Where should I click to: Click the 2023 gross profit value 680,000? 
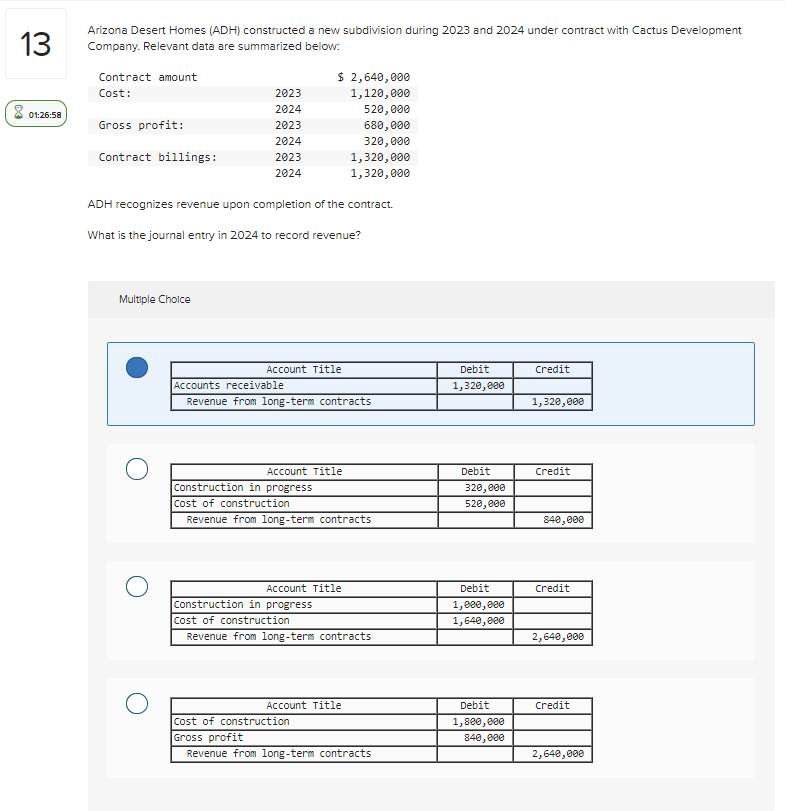pyautogui.click(x=387, y=125)
